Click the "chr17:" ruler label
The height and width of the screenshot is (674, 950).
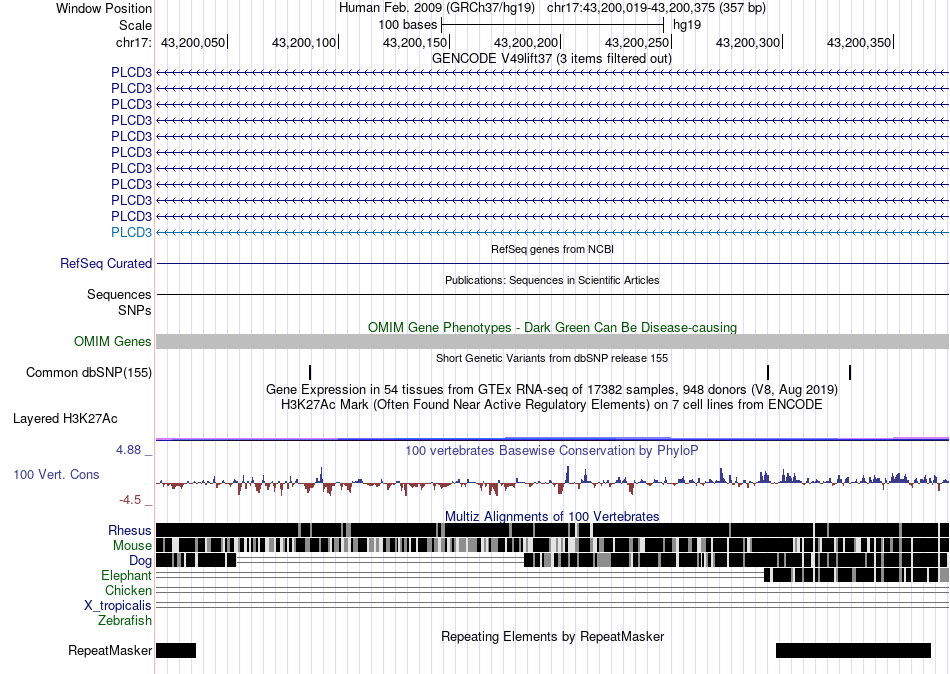pyautogui.click(x=133, y=42)
